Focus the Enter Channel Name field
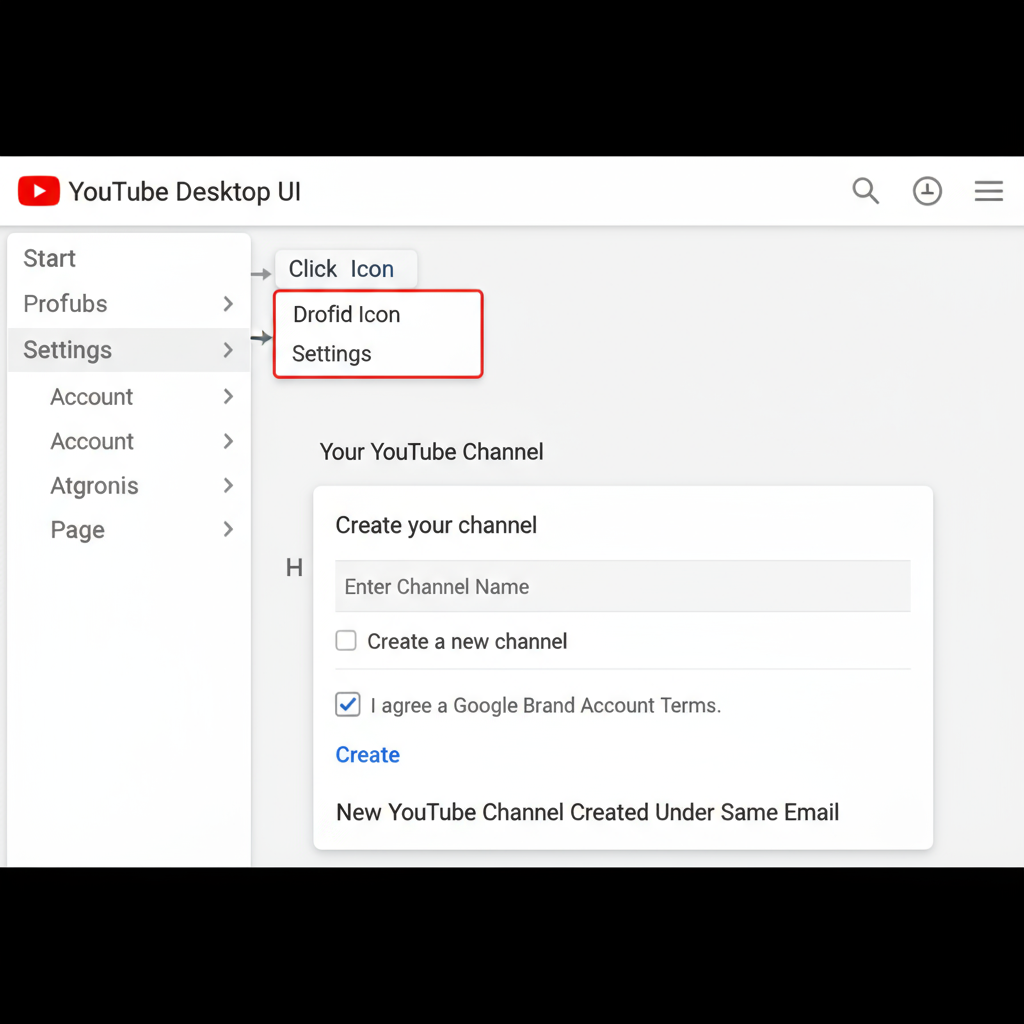 (x=622, y=586)
